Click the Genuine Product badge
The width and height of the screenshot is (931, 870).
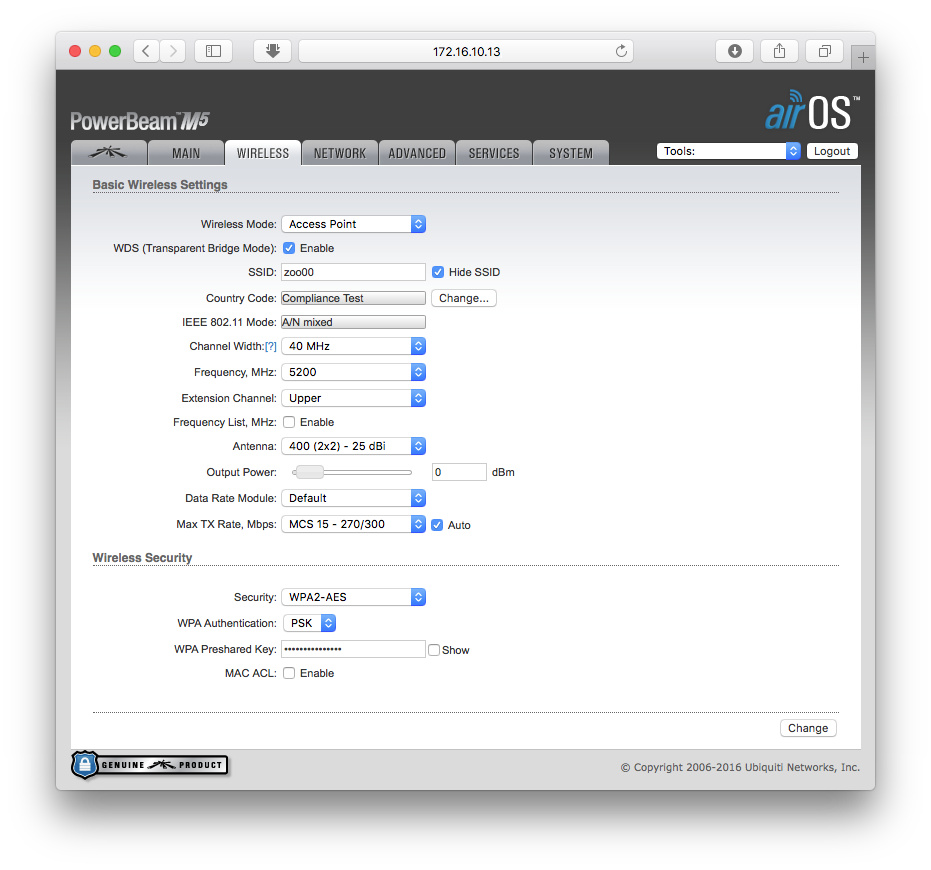(150, 765)
